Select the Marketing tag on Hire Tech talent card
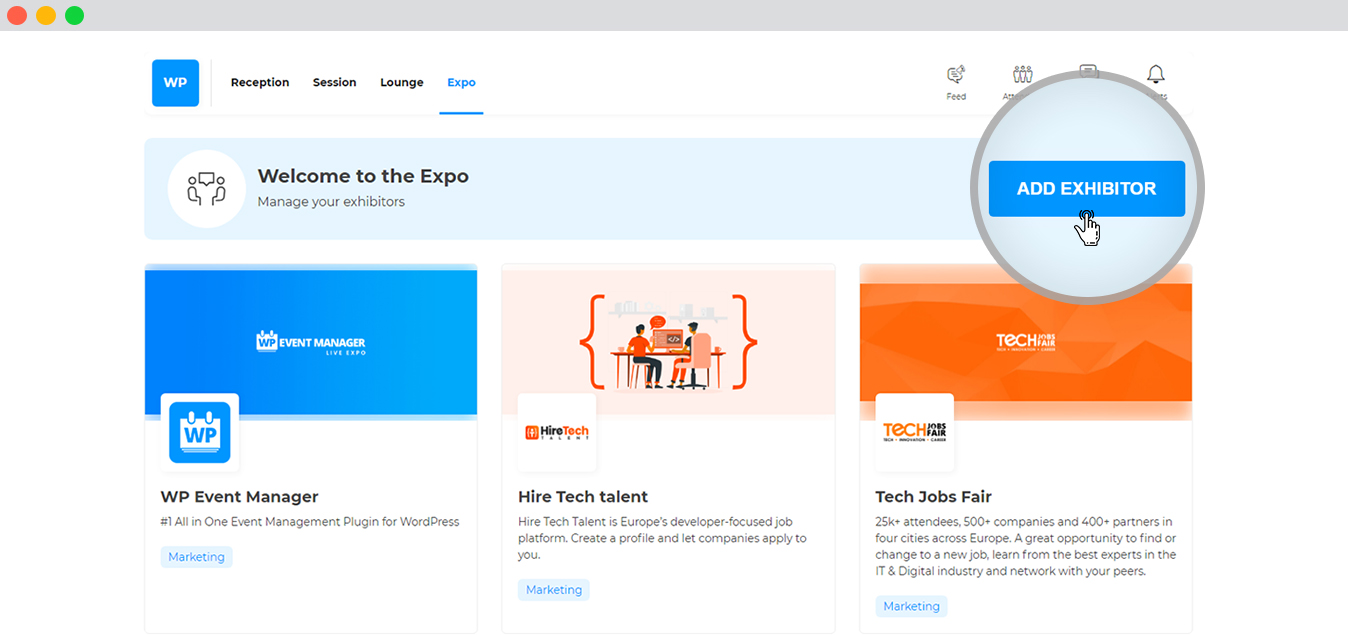The height and width of the screenshot is (635, 1348). [554, 590]
